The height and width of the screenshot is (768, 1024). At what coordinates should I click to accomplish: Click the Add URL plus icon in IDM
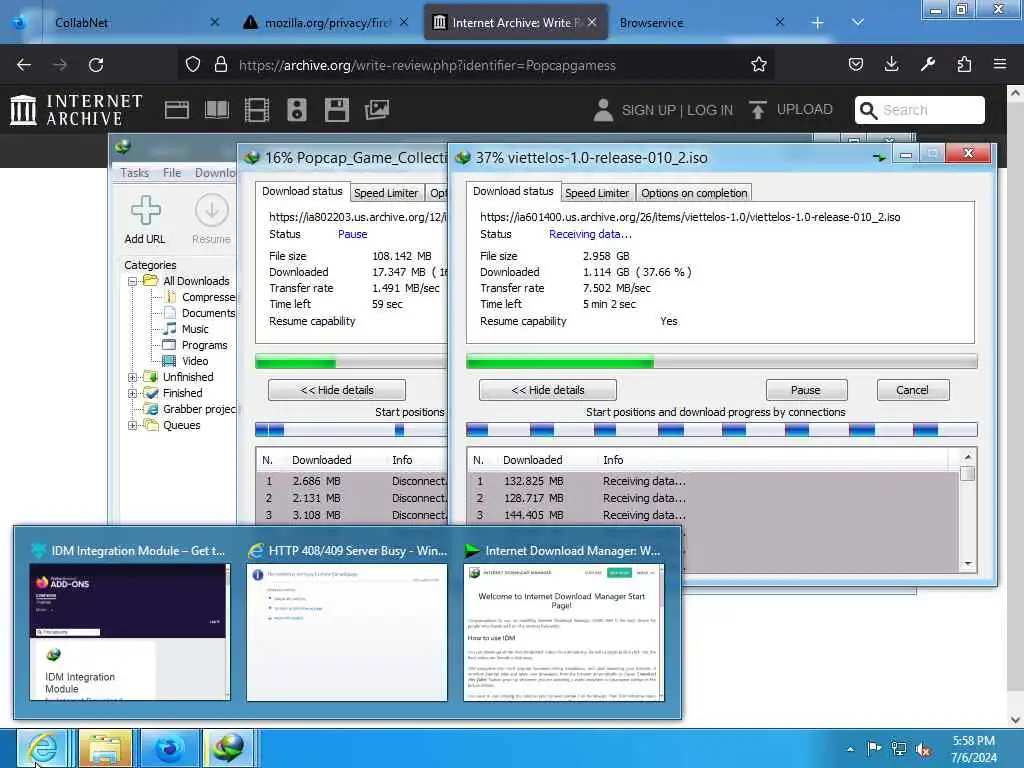145,210
